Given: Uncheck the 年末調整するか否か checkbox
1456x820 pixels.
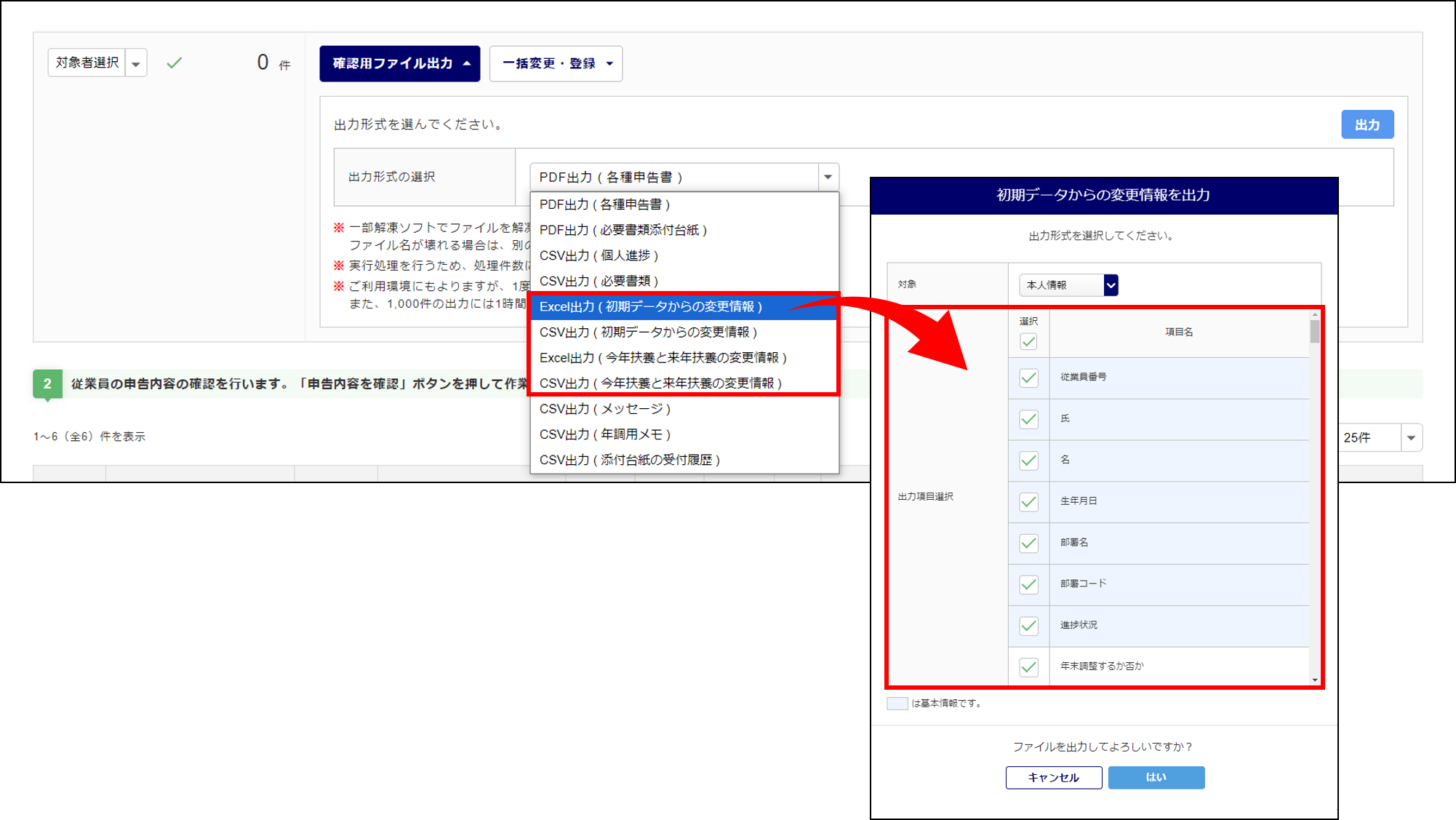Looking at the screenshot, I should pyautogui.click(x=1028, y=666).
